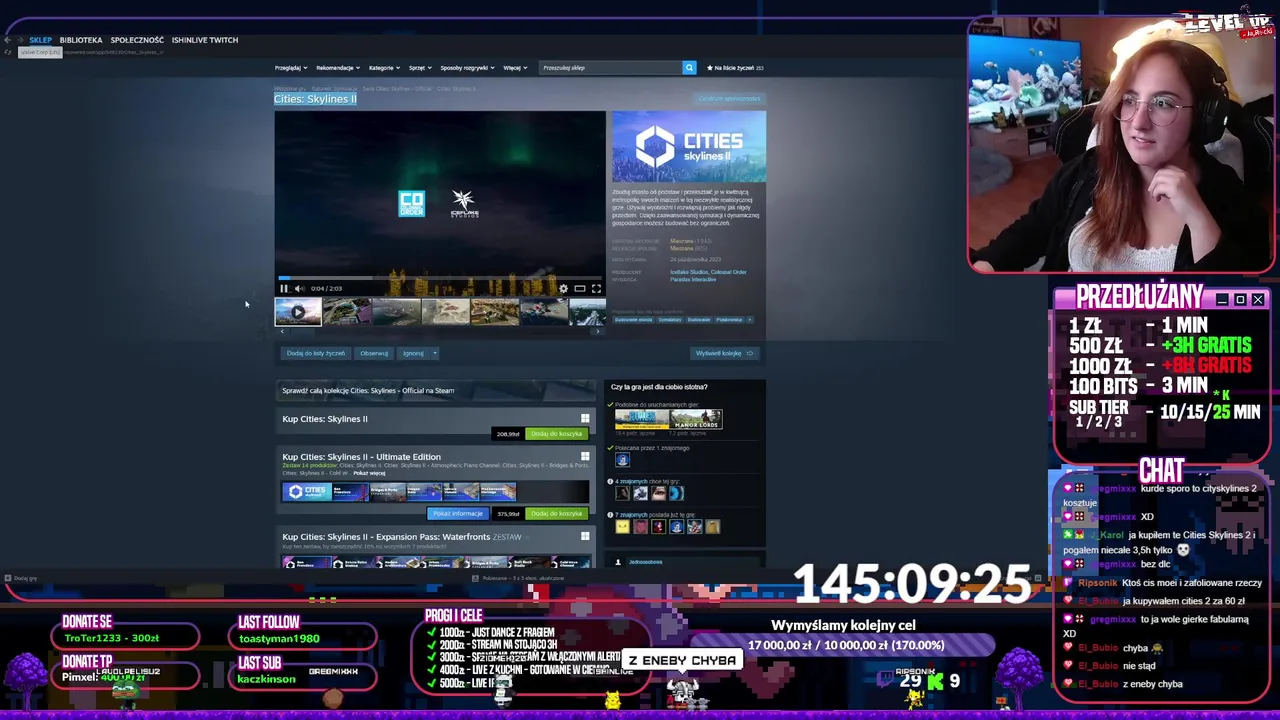Expand Pokaż więcej in Ultimate Edition
The image size is (1280, 720).
pyautogui.click(x=369, y=473)
